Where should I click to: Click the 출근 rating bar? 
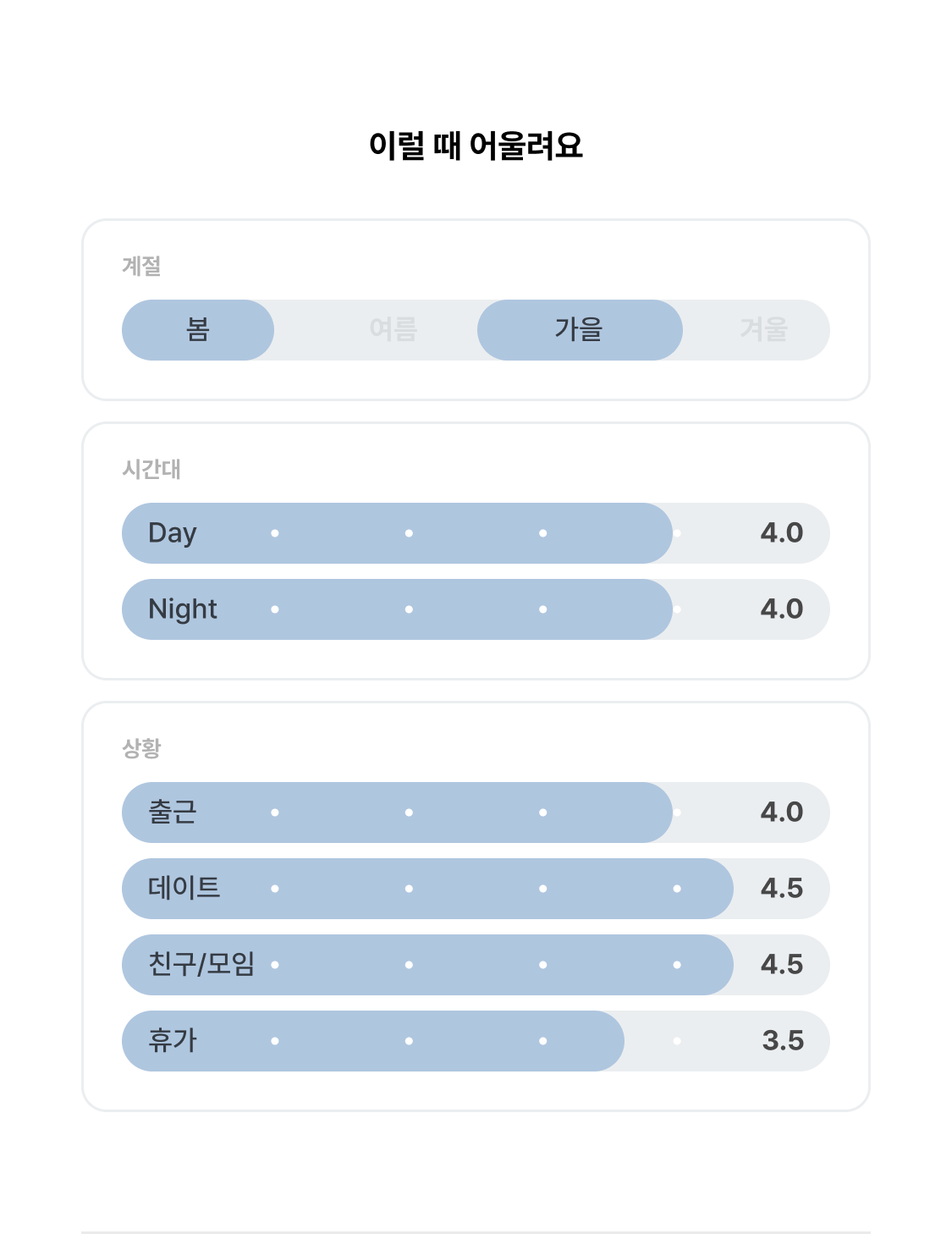[x=476, y=813]
